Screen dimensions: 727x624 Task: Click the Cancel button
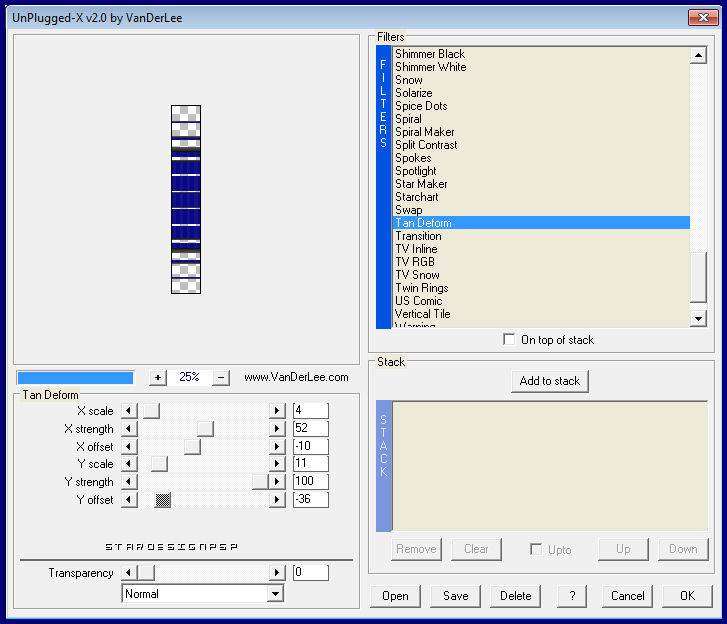(627, 596)
